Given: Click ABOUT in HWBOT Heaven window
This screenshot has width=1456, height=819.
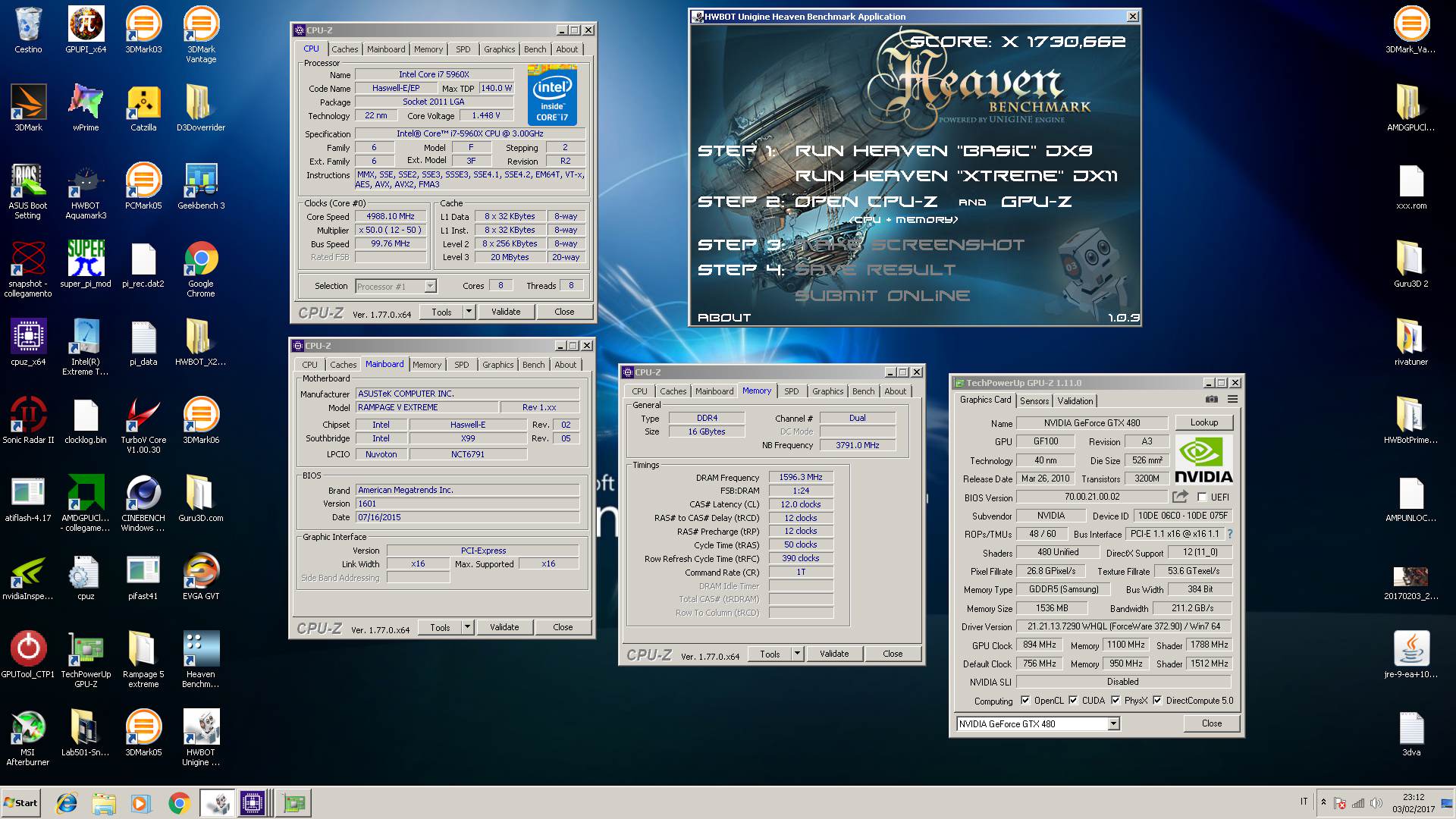Looking at the screenshot, I should click(724, 318).
